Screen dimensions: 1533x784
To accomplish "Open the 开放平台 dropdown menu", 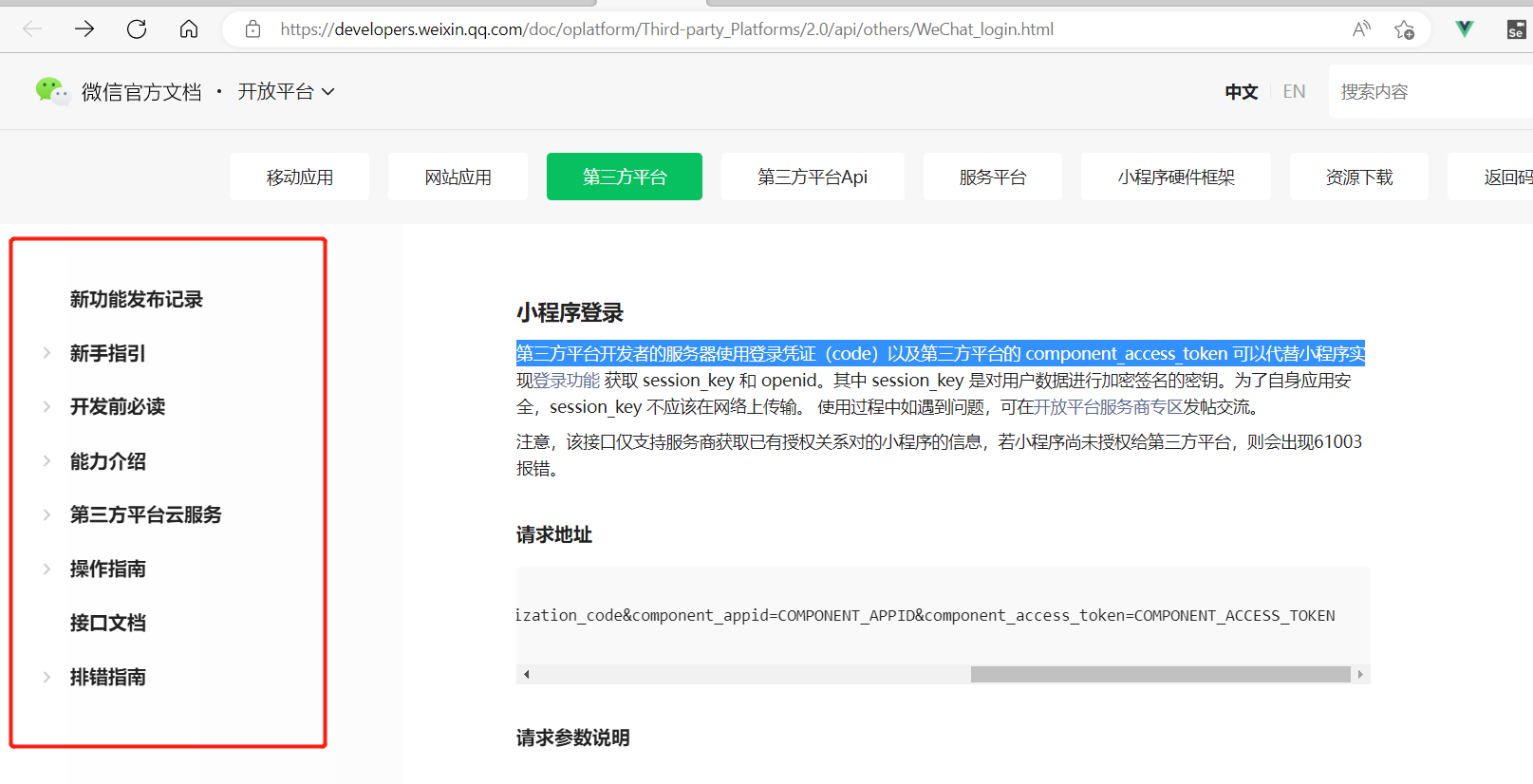I will [286, 92].
